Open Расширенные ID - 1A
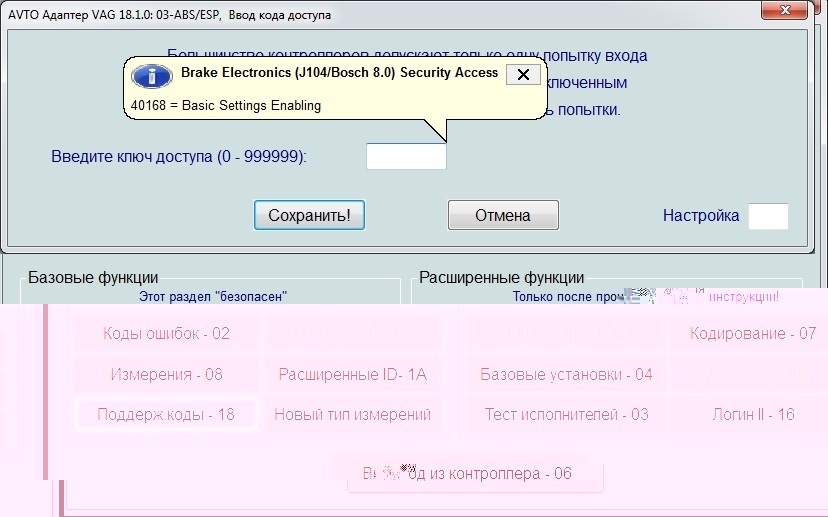The image size is (828, 517). (x=352, y=375)
